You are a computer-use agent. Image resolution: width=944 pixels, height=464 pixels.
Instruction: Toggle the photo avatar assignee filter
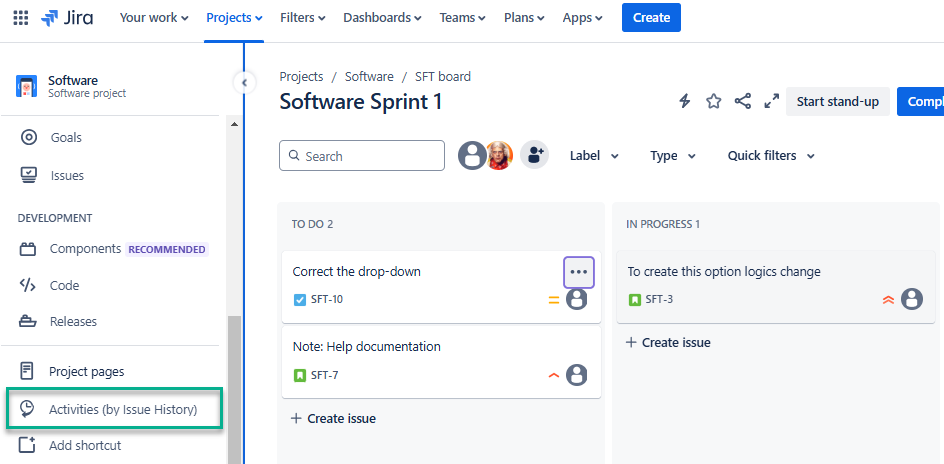pyautogui.click(x=499, y=155)
